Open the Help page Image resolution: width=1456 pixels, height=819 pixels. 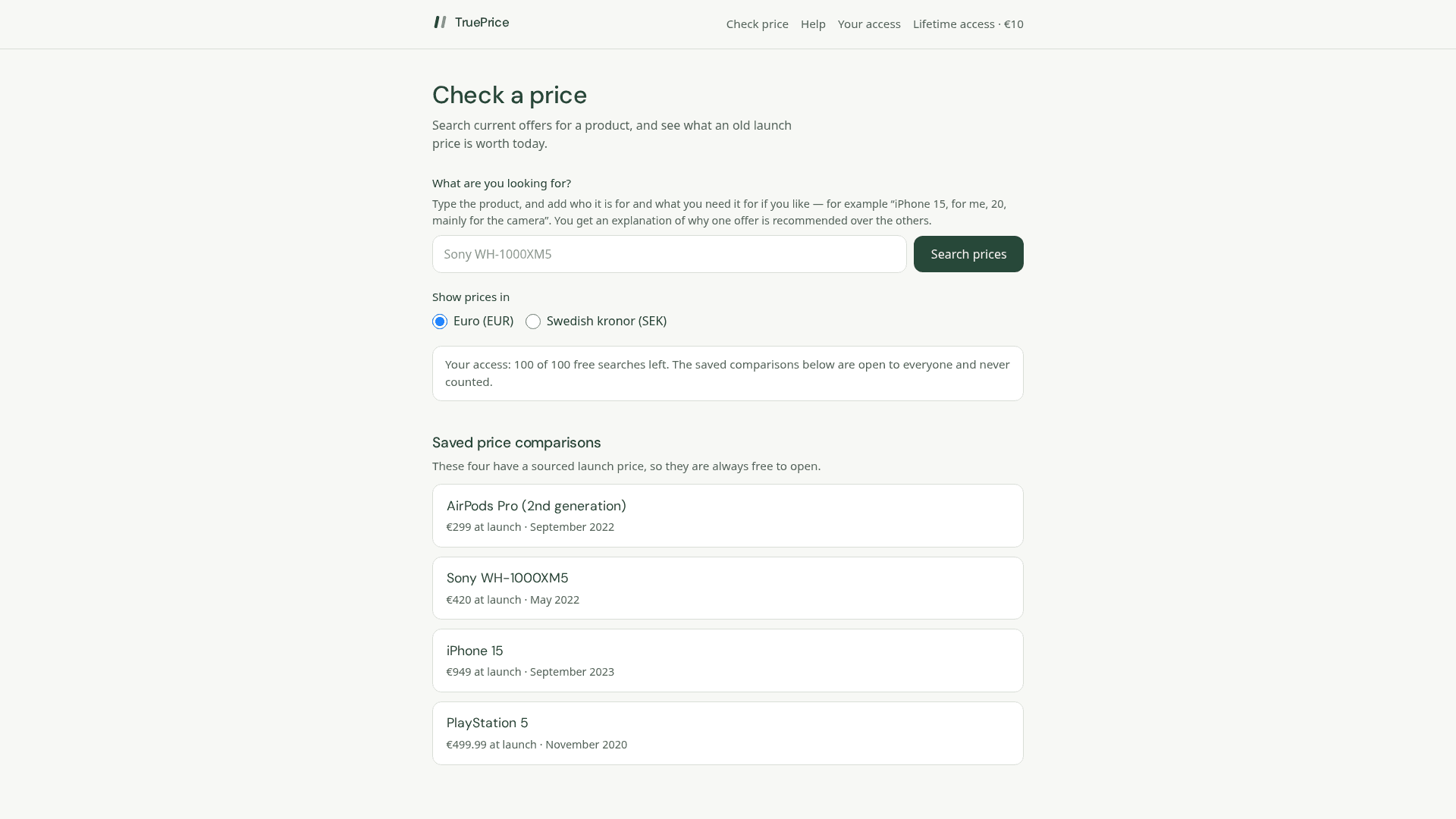tap(813, 24)
